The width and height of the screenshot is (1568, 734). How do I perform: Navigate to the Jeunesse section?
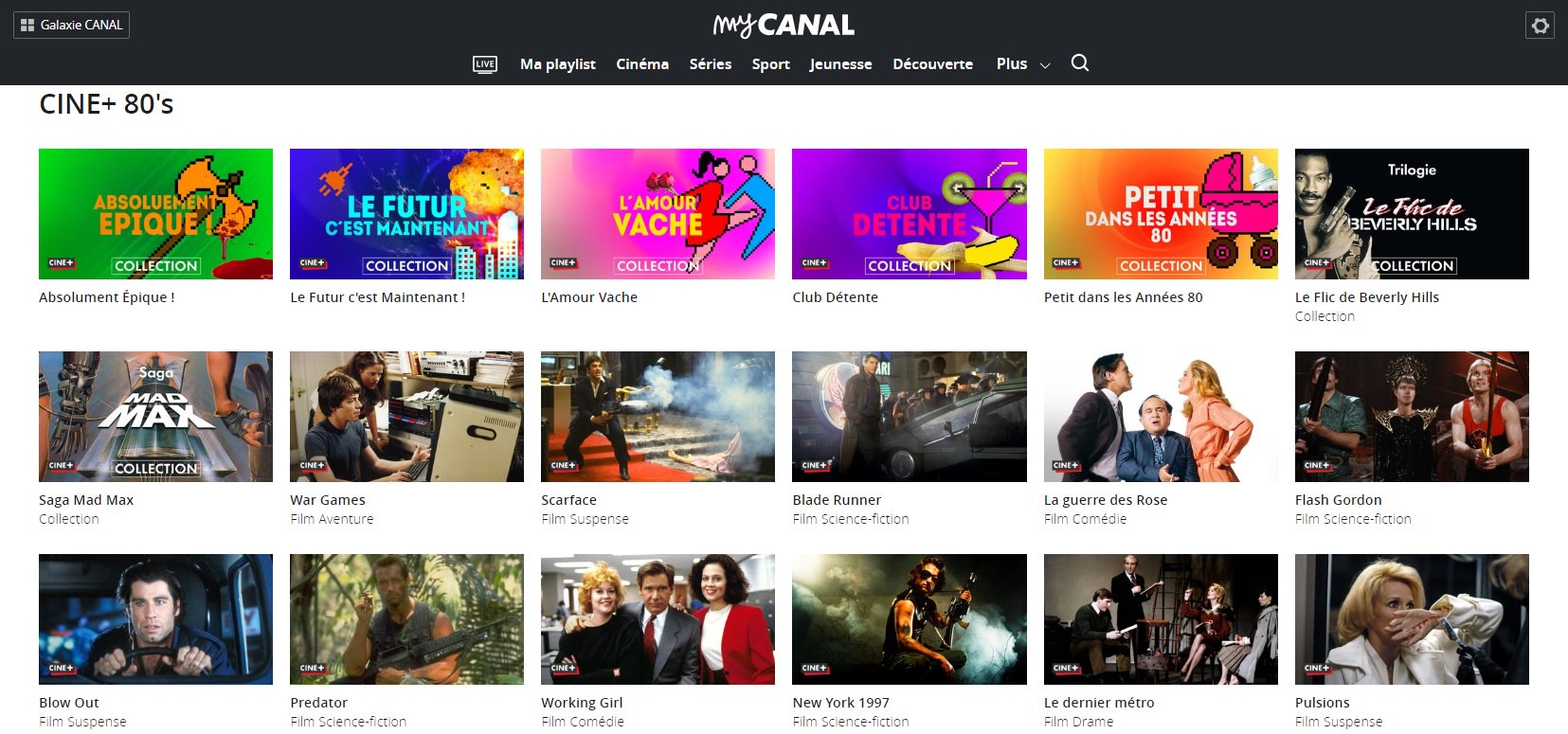[x=840, y=63]
